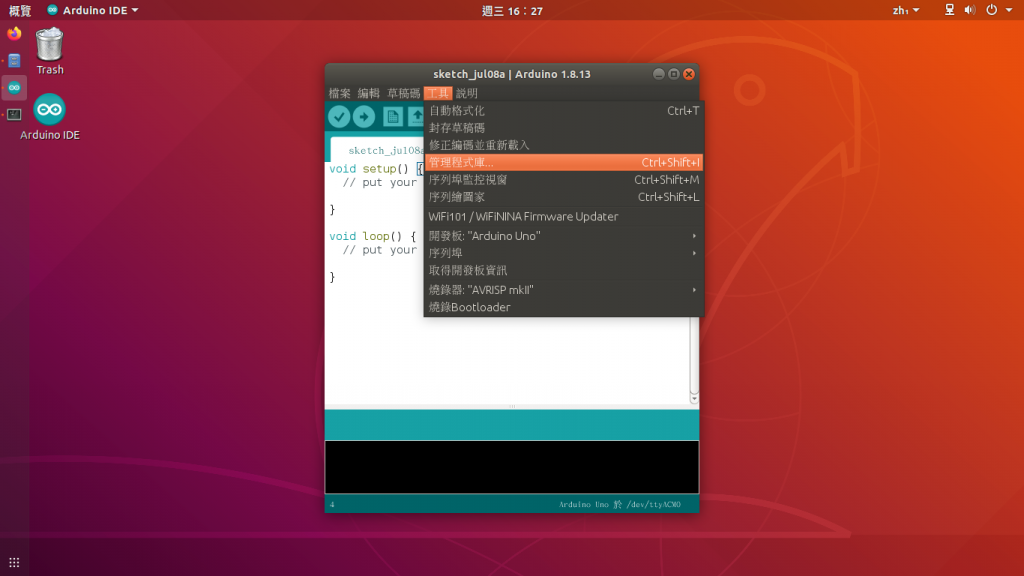The width and height of the screenshot is (1024, 576).
Task: Click the New sketch toolbar icon
Action: 392,117
